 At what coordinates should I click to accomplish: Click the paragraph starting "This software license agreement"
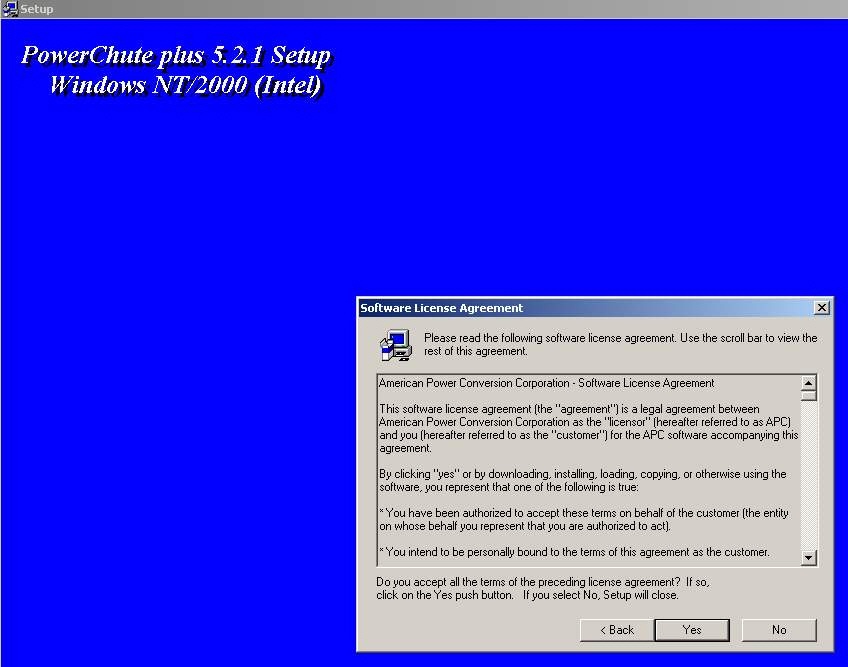(588, 428)
